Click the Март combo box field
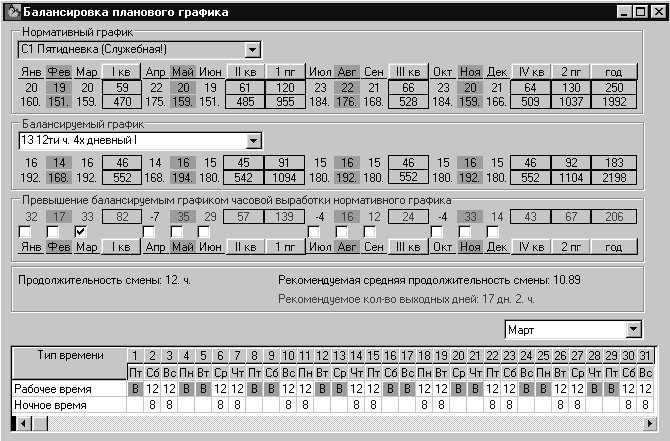Viewport: 670px width, 441px height. [x=573, y=330]
